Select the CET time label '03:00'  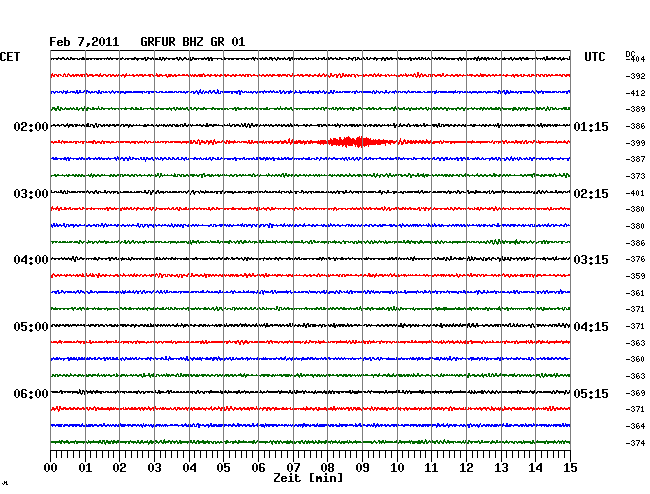[x=31, y=194]
